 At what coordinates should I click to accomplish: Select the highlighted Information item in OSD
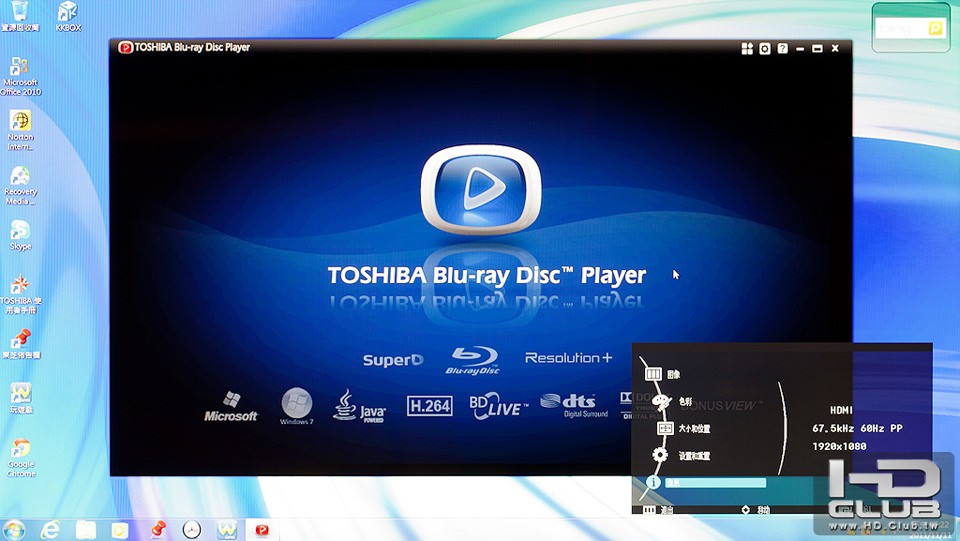point(706,483)
